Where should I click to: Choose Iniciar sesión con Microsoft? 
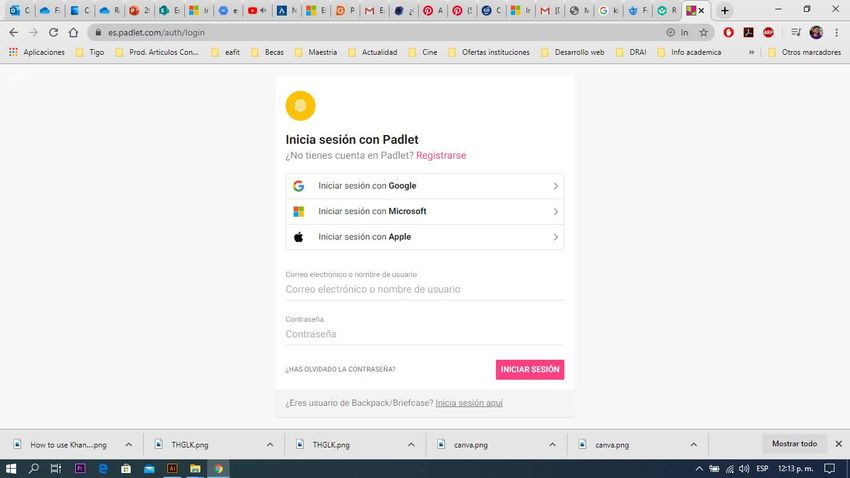click(425, 211)
